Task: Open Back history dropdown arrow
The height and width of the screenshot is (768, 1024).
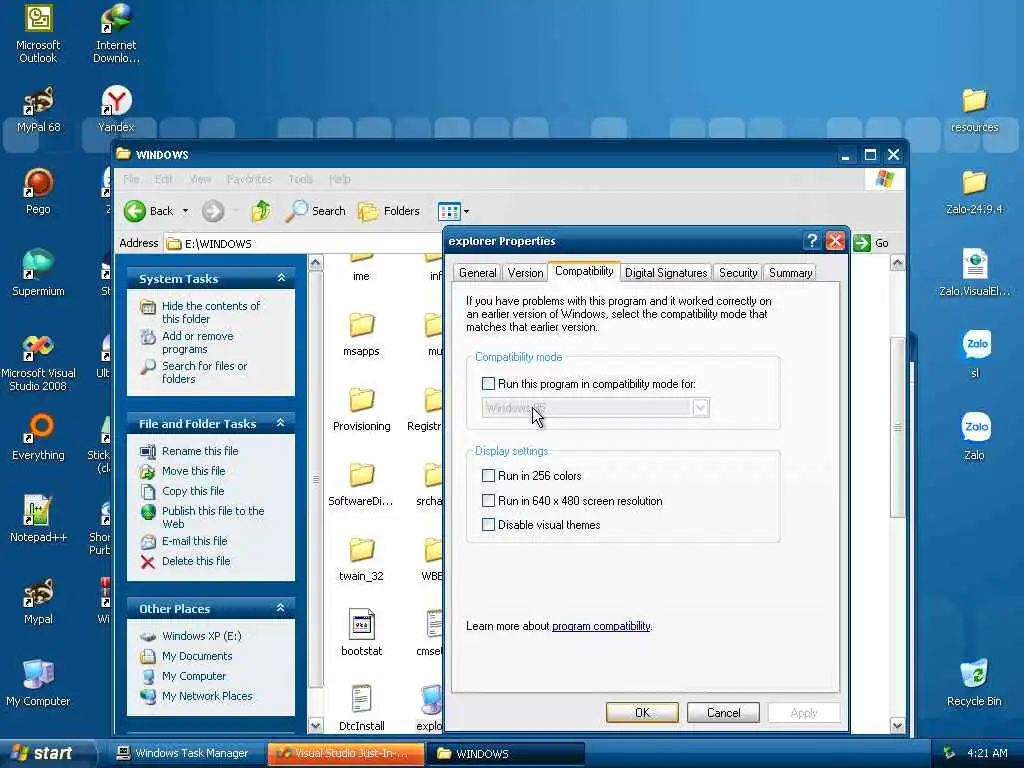Action: (185, 211)
